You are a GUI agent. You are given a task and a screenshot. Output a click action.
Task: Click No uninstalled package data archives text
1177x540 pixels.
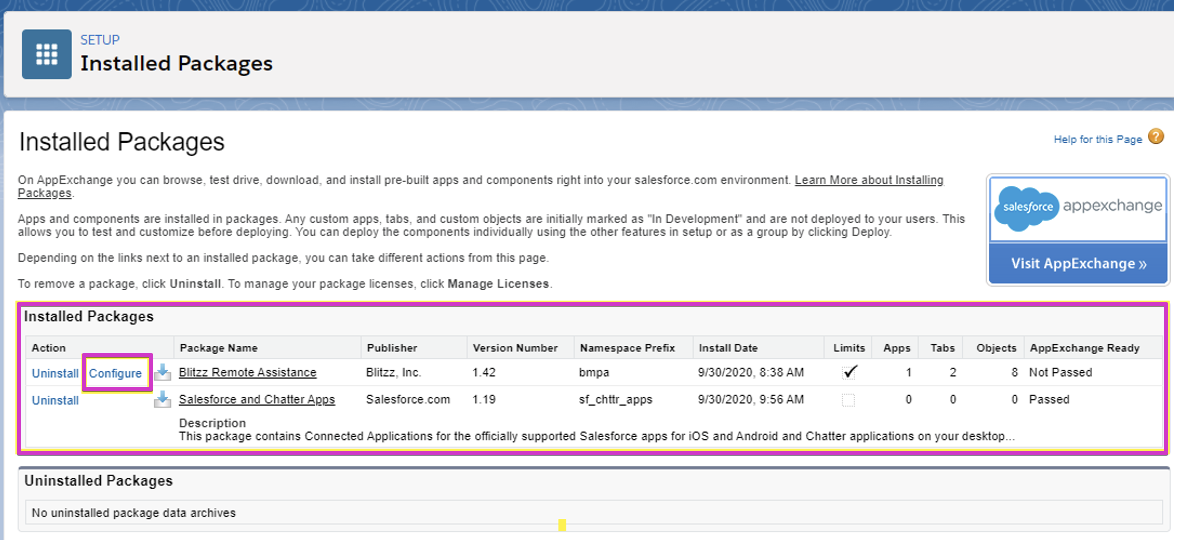tap(134, 513)
